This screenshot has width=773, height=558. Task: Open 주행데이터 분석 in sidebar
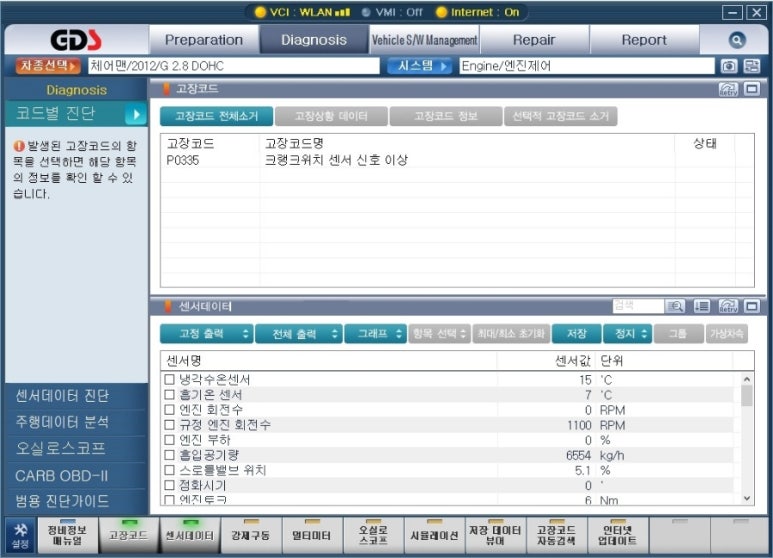(76, 422)
